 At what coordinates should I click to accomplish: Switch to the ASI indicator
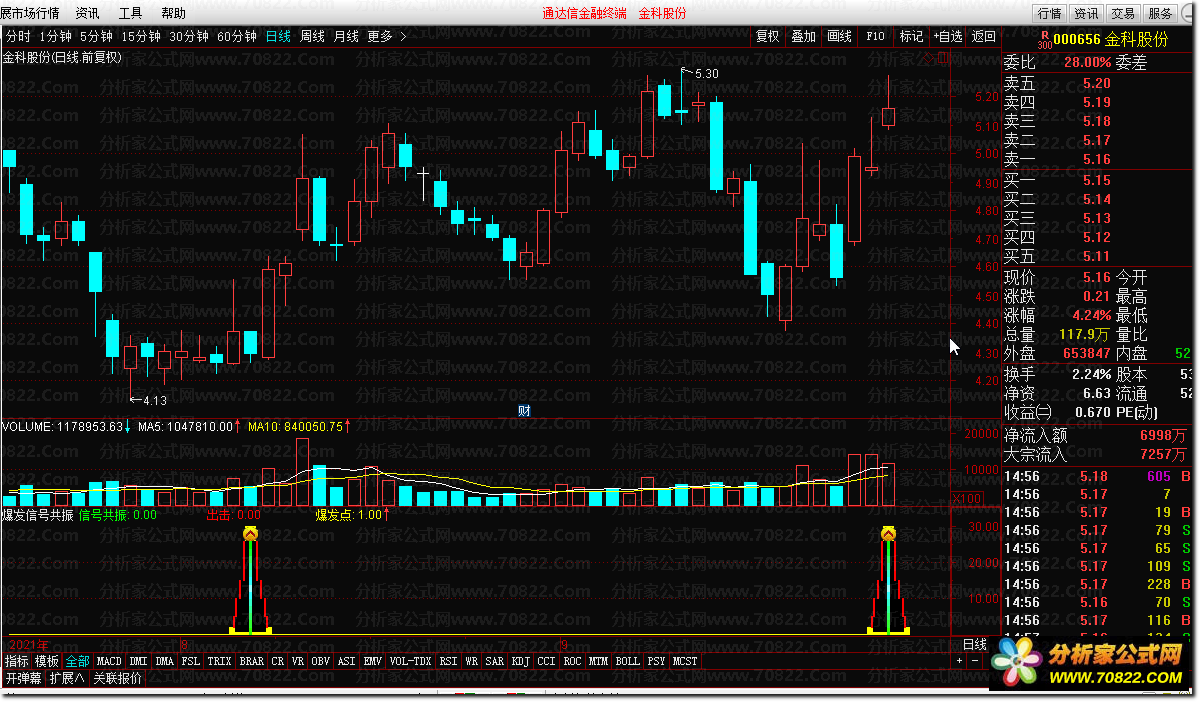click(x=347, y=662)
